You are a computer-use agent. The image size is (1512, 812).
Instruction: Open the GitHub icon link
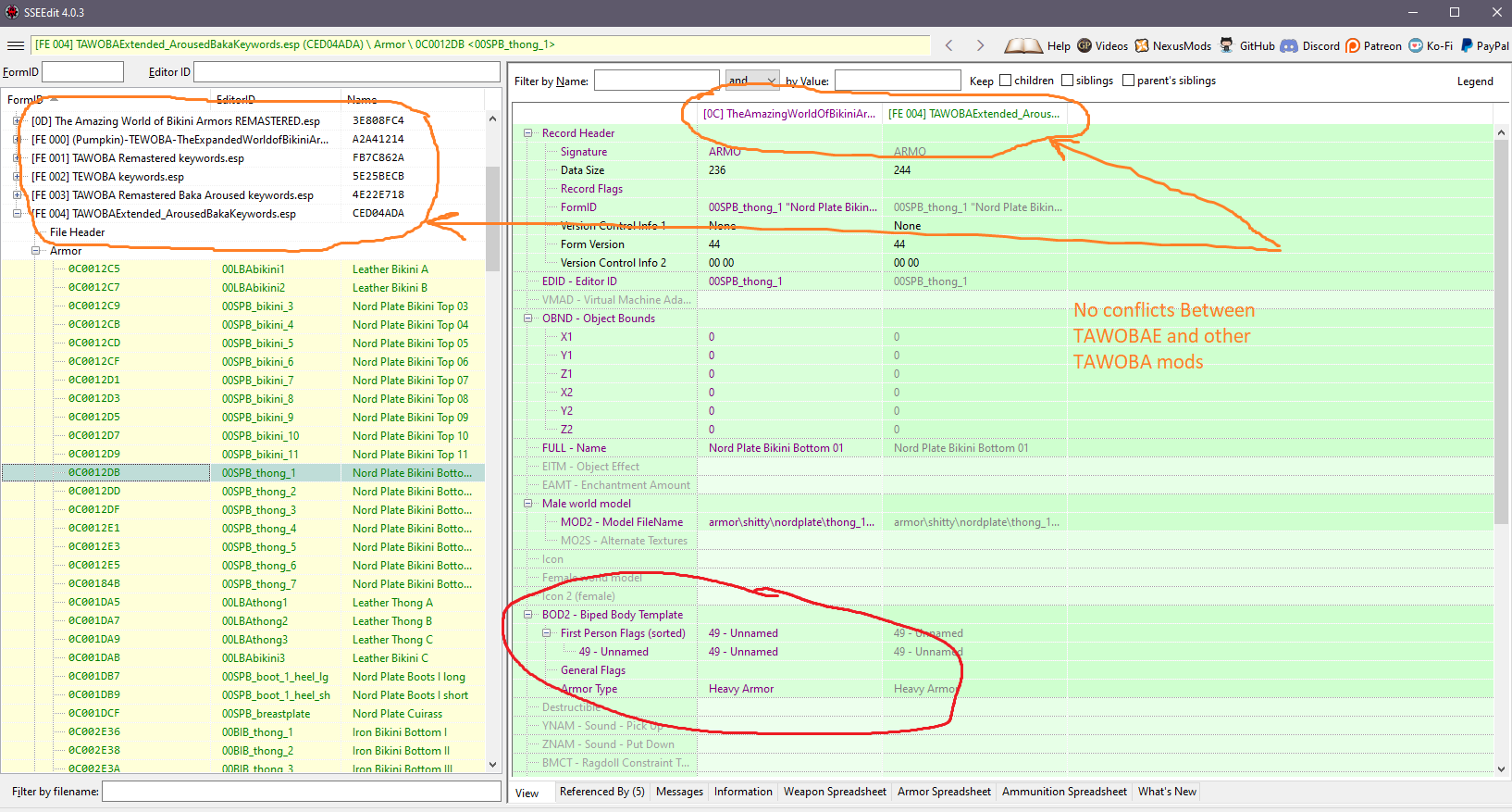[1227, 45]
